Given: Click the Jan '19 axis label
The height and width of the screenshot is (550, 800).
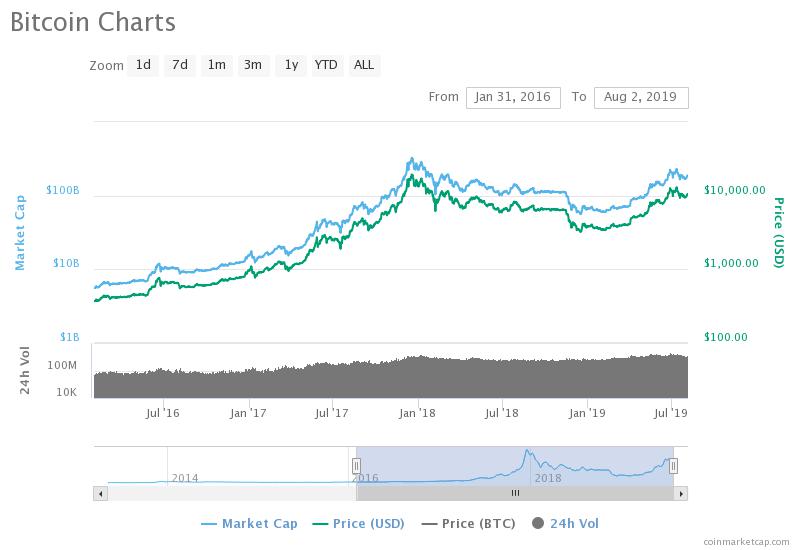Looking at the screenshot, I should tap(587, 413).
